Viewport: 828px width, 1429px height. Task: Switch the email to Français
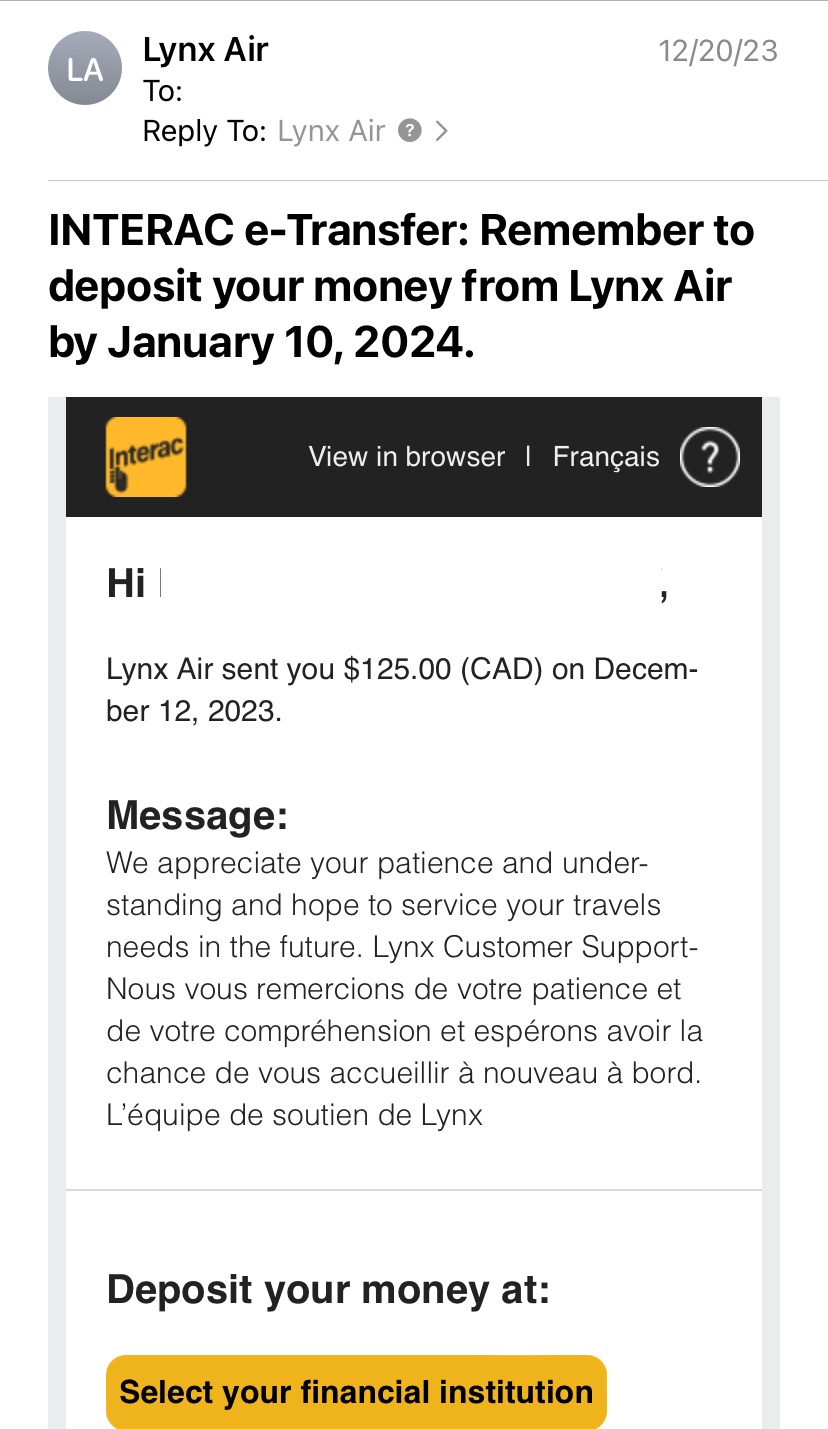pyautogui.click(x=606, y=457)
